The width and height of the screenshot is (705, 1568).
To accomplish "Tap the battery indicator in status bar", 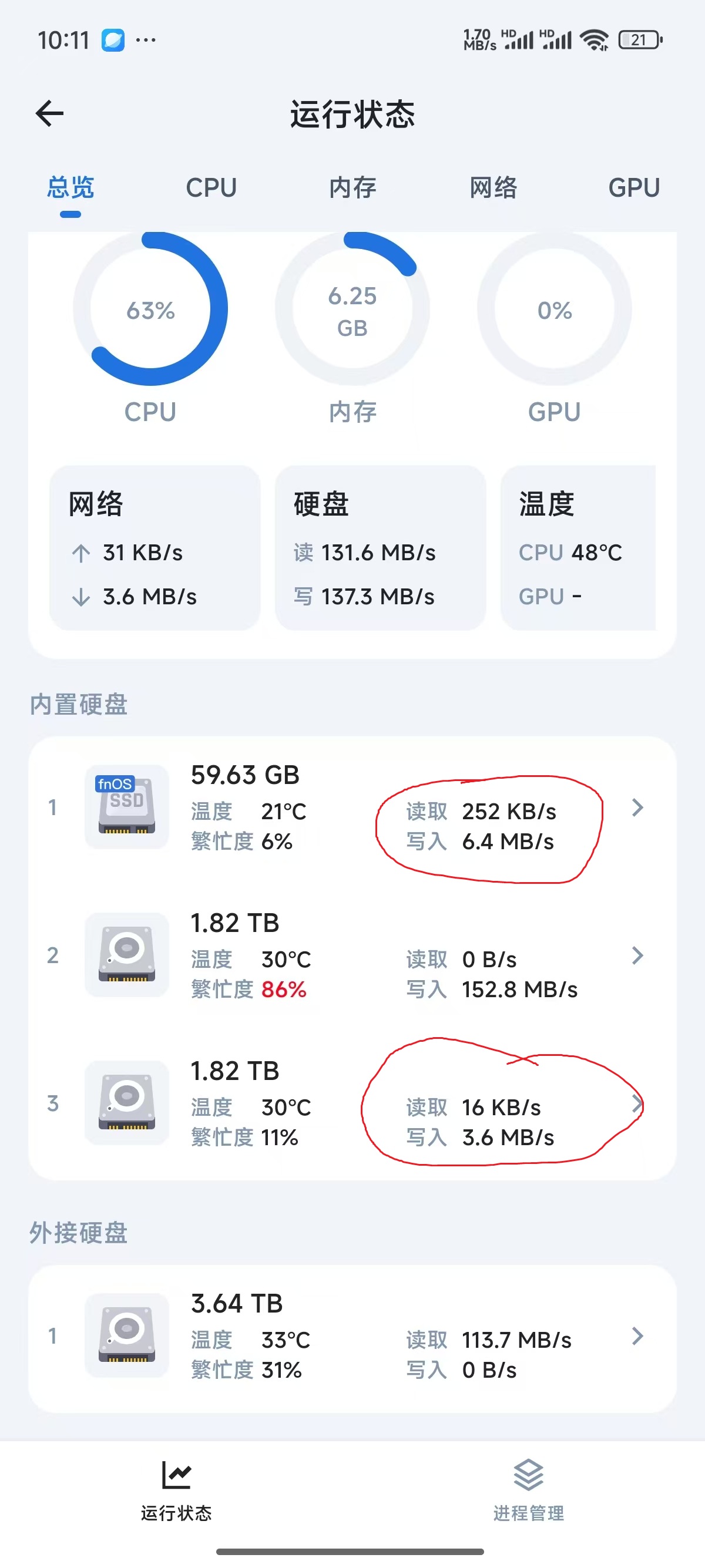I will (x=640, y=40).
